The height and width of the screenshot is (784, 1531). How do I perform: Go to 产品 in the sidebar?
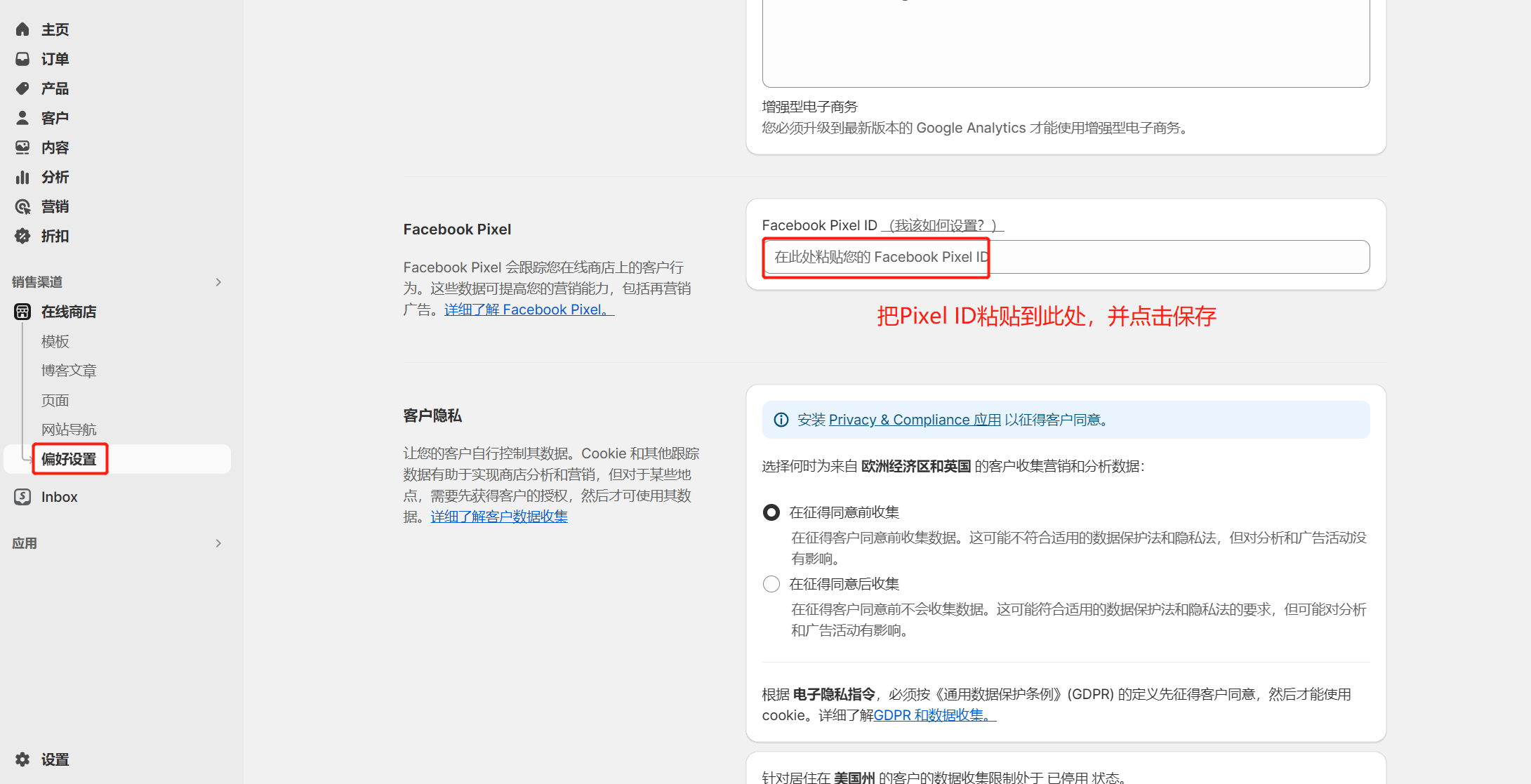pyautogui.click(x=55, y=88)
